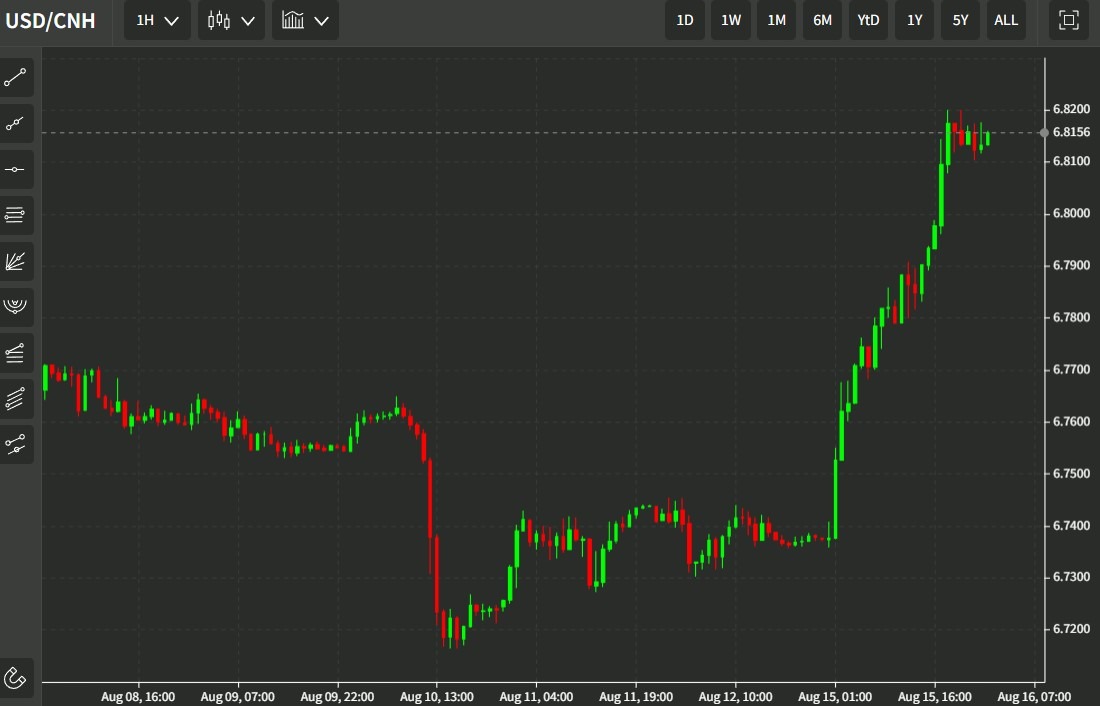Switch to 1W time range

click(731, 20)
